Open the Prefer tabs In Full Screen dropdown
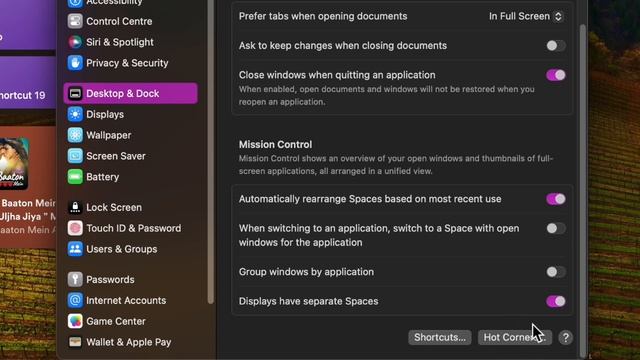Image resolution: width=640 pixels, height=360 pixels. coord(526,16)
